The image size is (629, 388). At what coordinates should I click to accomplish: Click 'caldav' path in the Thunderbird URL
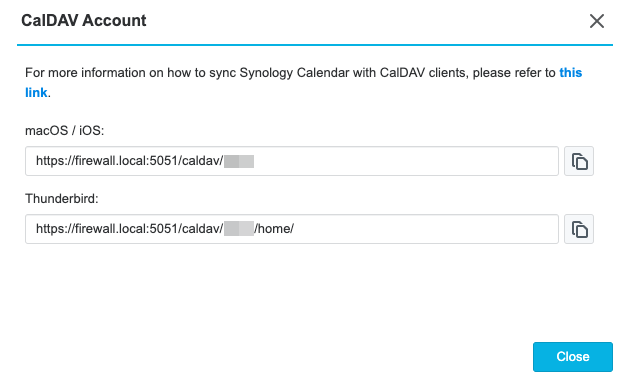tap(200, 229)
